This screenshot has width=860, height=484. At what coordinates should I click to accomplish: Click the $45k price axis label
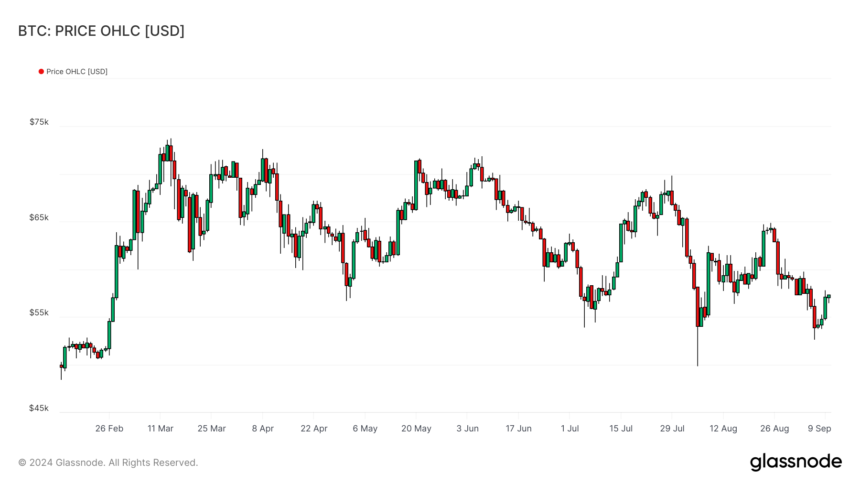click(x=39, y=408)
